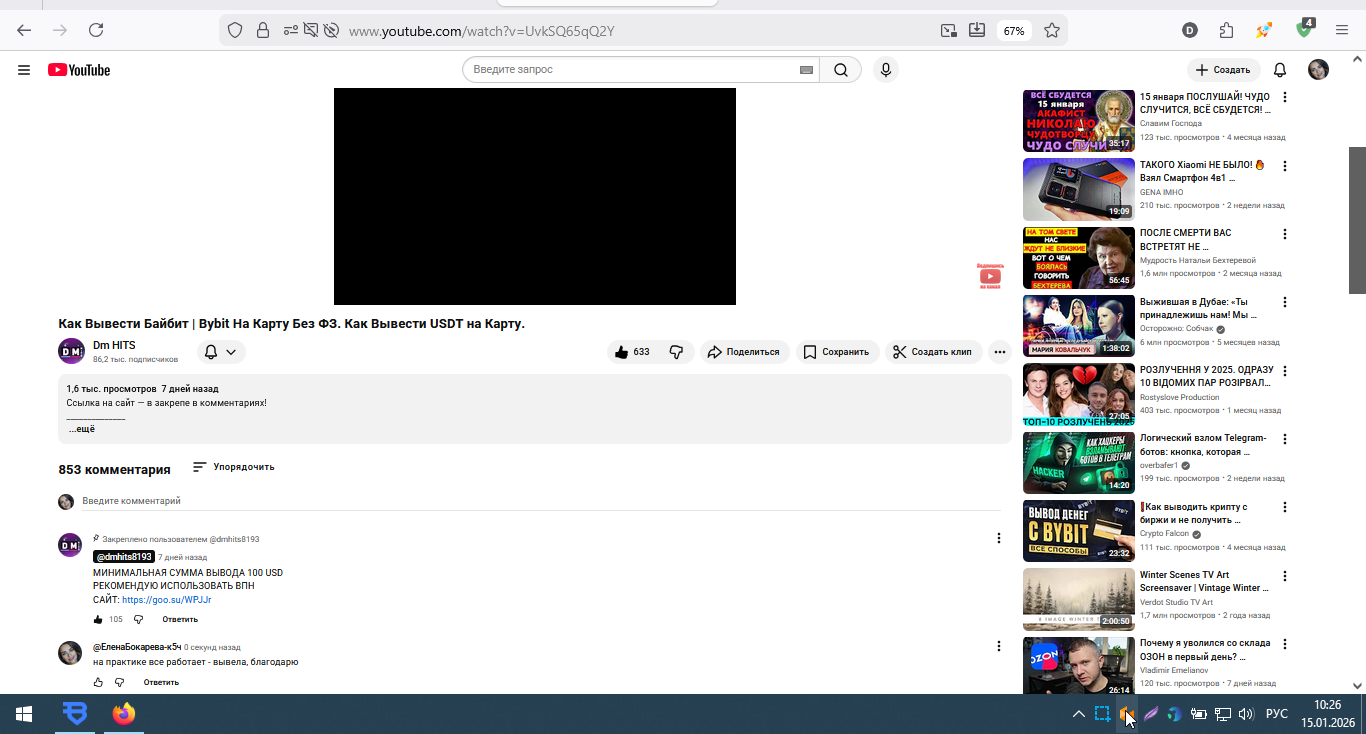Open options for @ЕленаБокарева-к5ч comment
Image resolution: width=1366 pixels, height=734 pixels.
(998, 647)
